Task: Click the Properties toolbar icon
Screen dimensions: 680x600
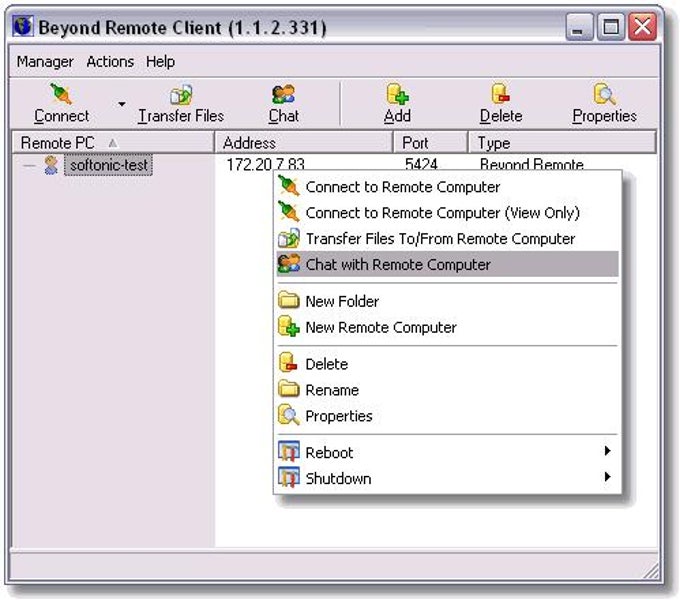Action: tap(605, 94)
